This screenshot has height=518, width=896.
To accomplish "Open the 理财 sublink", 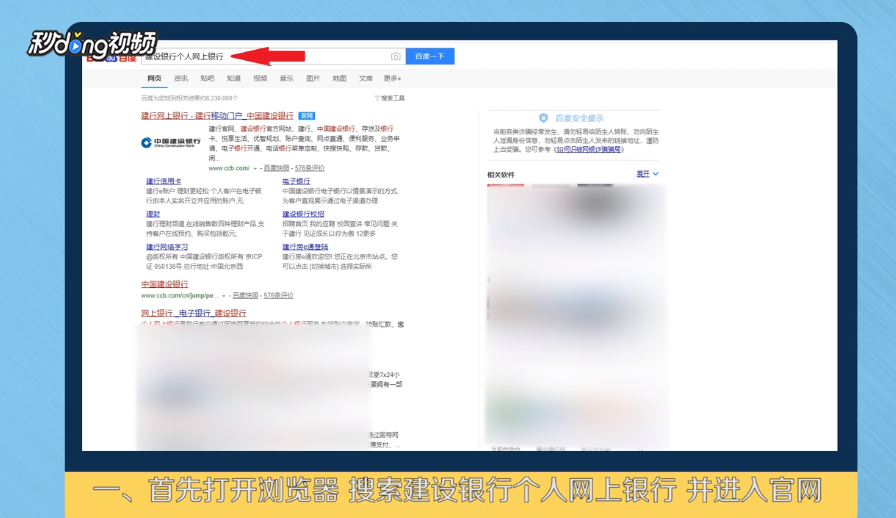I will coord(153,214).
